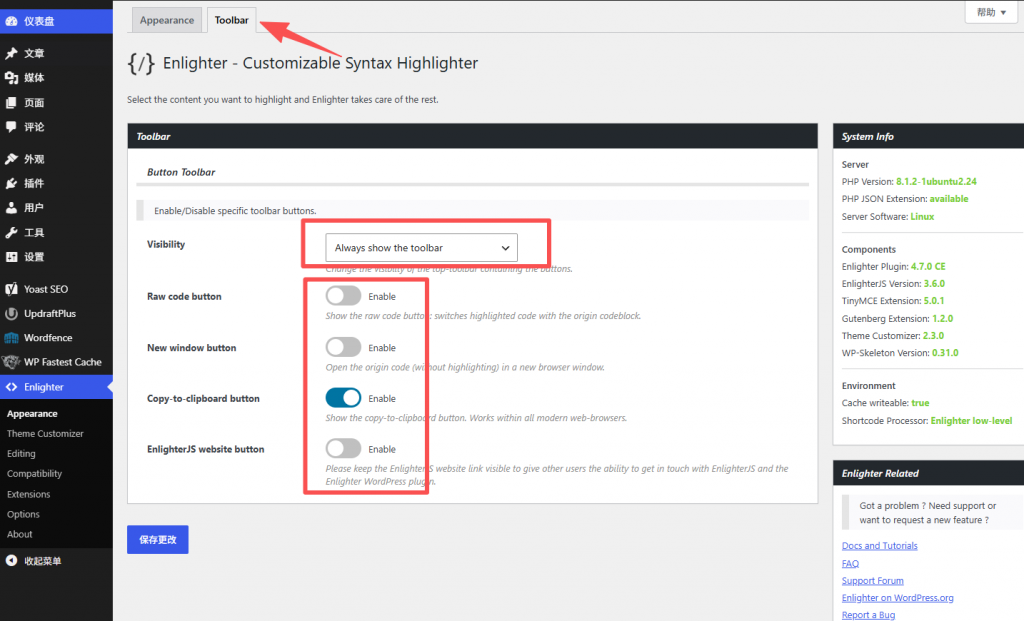This screenshot has width=1024, height=621.
Task: Click the WP Fastest Cache cheetah icon
Action: [x=11, y=362]
